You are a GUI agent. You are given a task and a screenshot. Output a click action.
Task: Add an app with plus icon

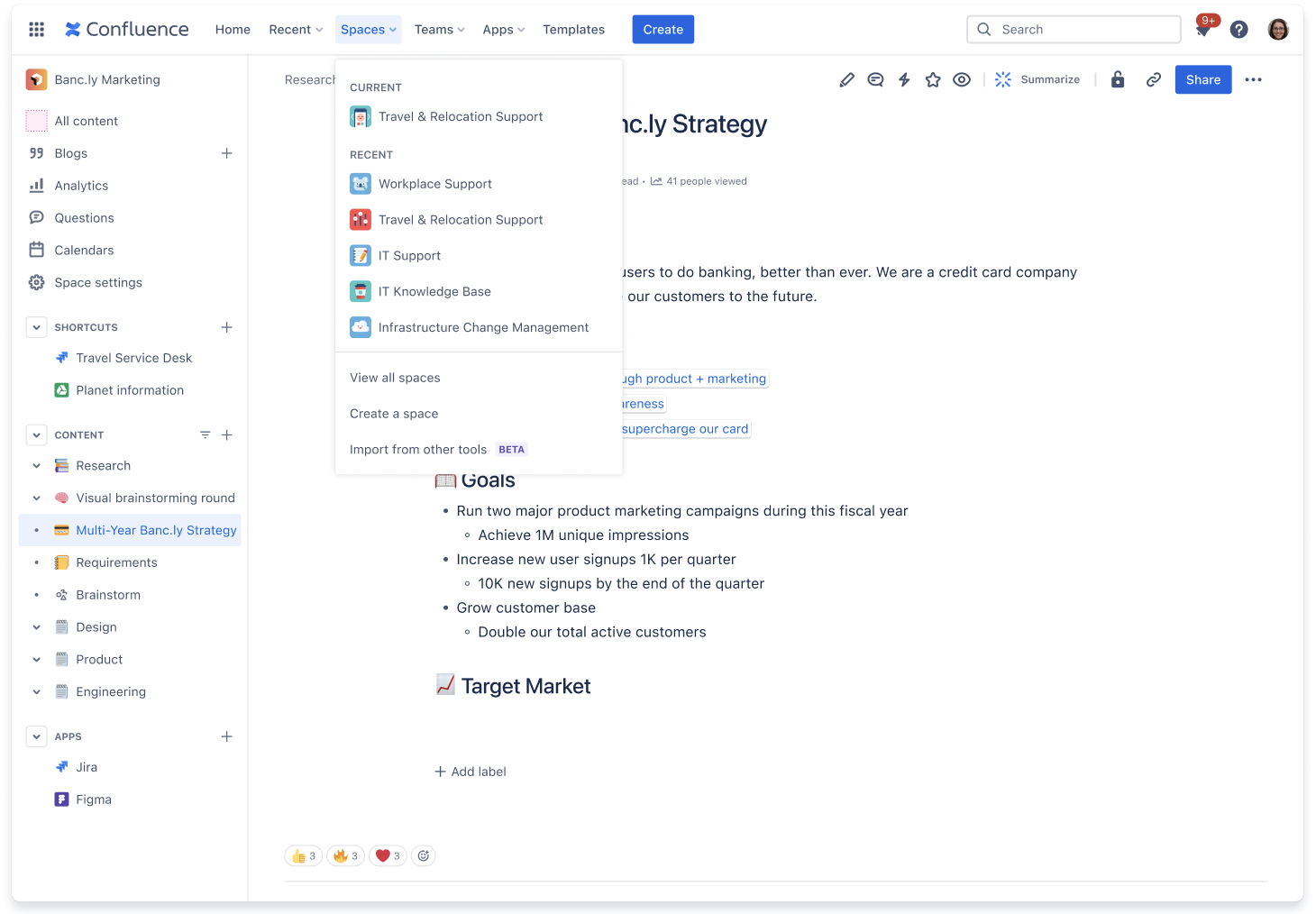pos(227,736)
